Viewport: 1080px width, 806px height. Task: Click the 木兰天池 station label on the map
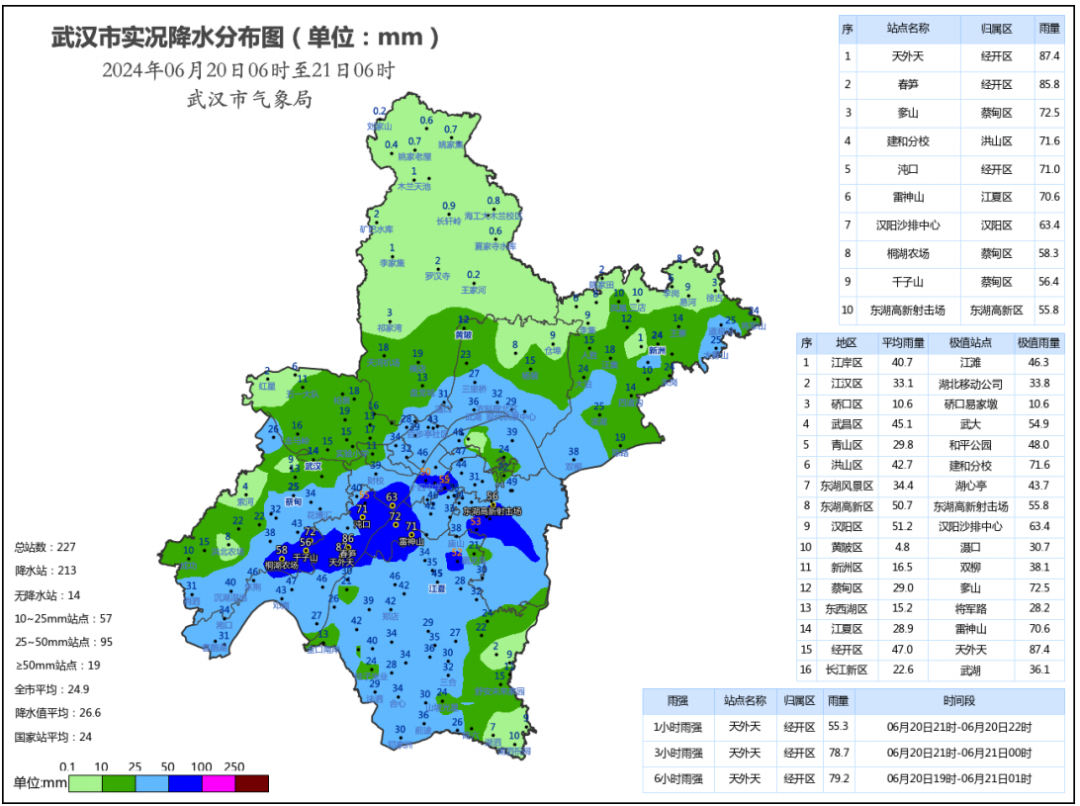coord(413,186)
